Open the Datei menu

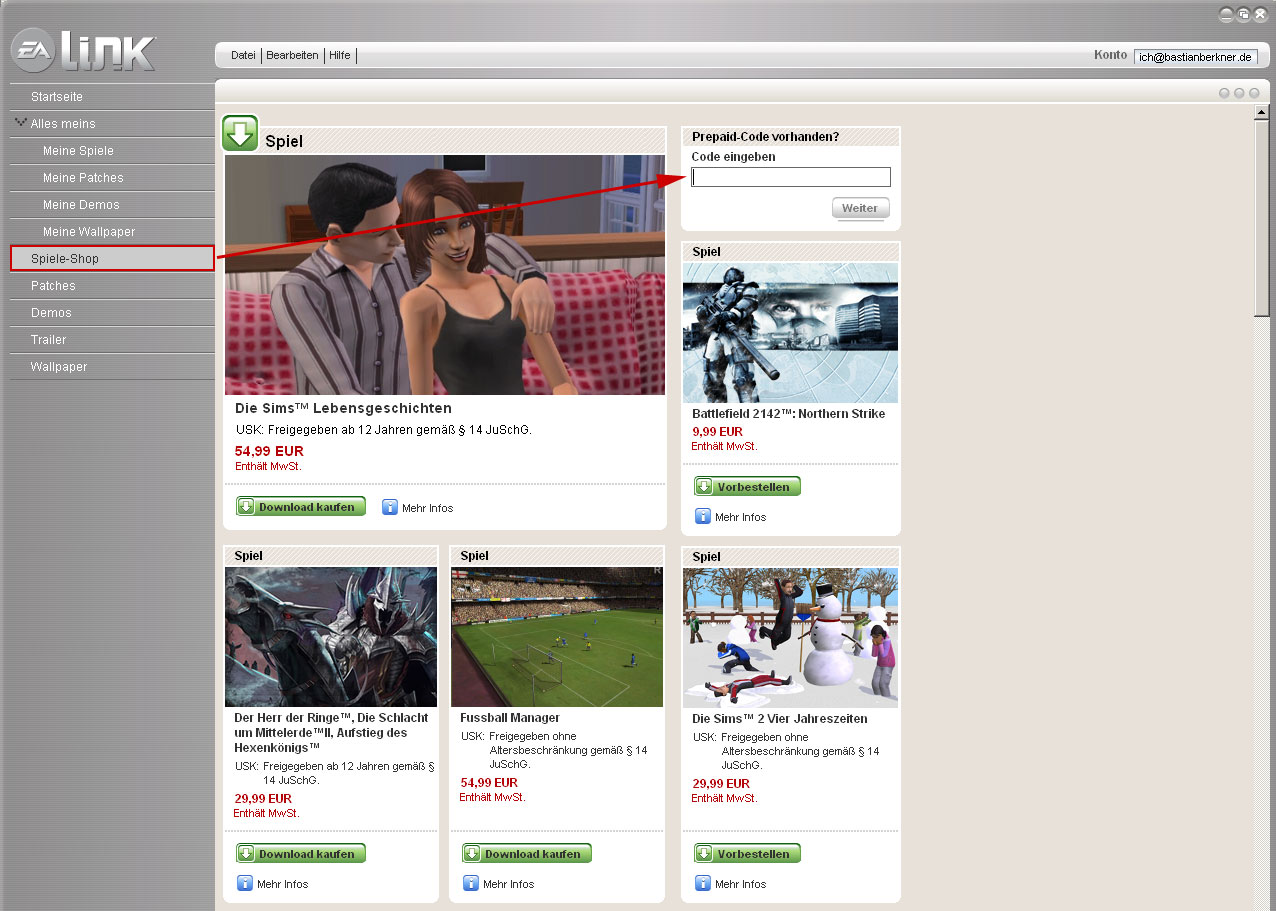tap(243, 55)
